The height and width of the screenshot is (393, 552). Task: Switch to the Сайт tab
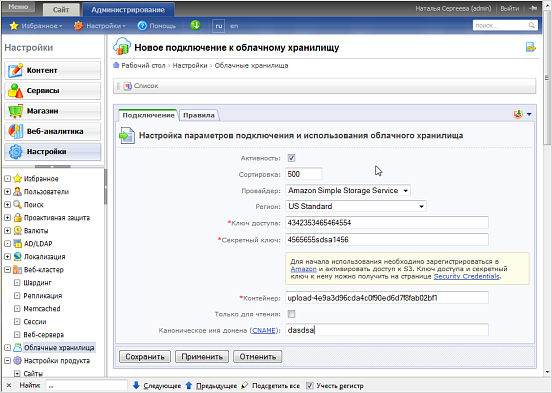point(61,10)
